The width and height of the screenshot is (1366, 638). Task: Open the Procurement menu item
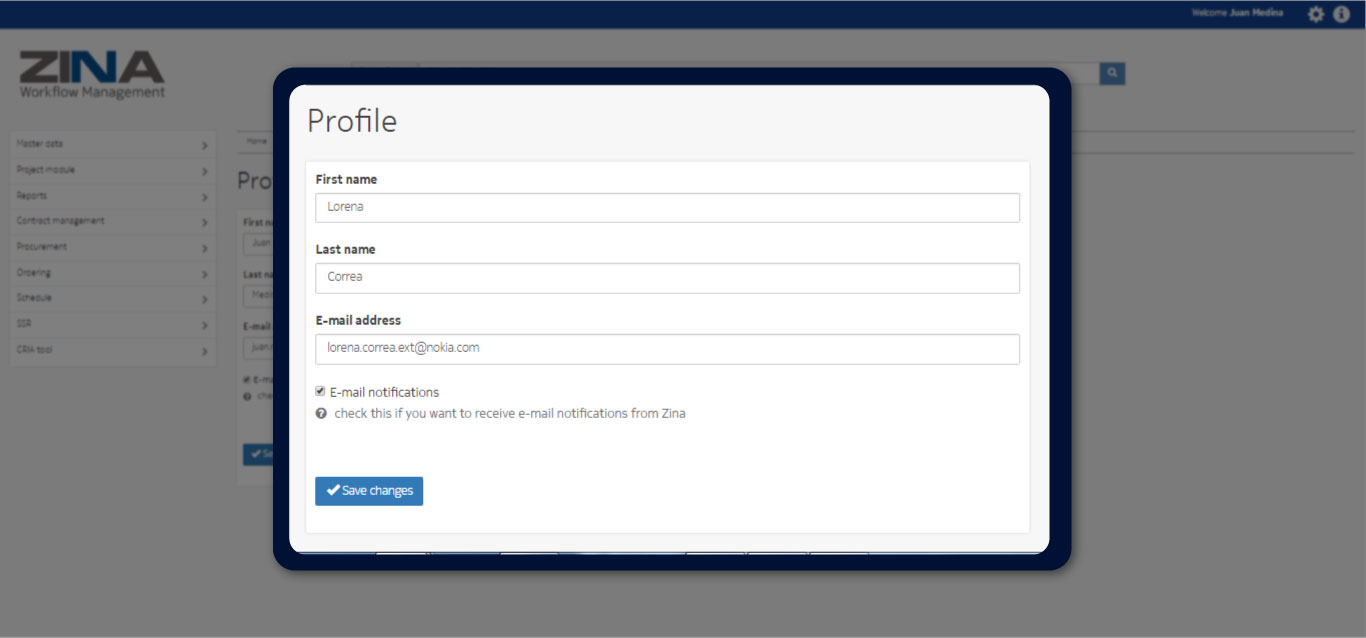point(42,247)
